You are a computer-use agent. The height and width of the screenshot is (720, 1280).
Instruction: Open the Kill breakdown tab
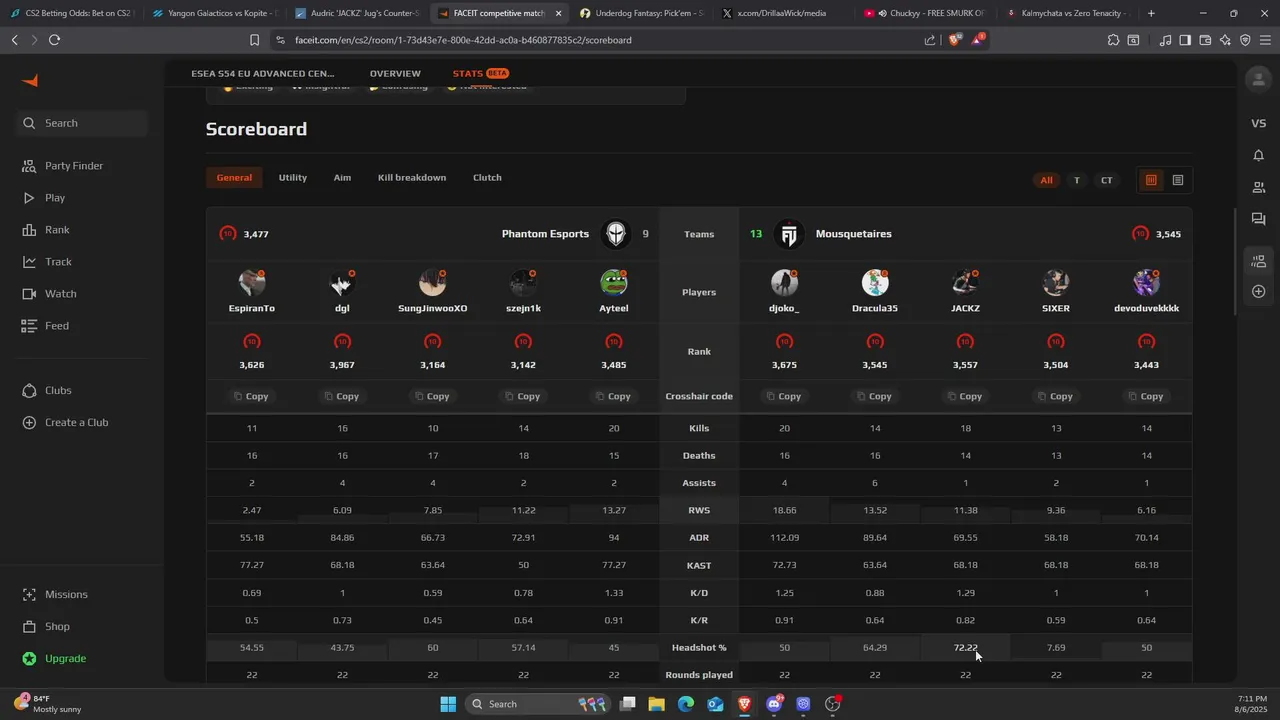(412, 178)
